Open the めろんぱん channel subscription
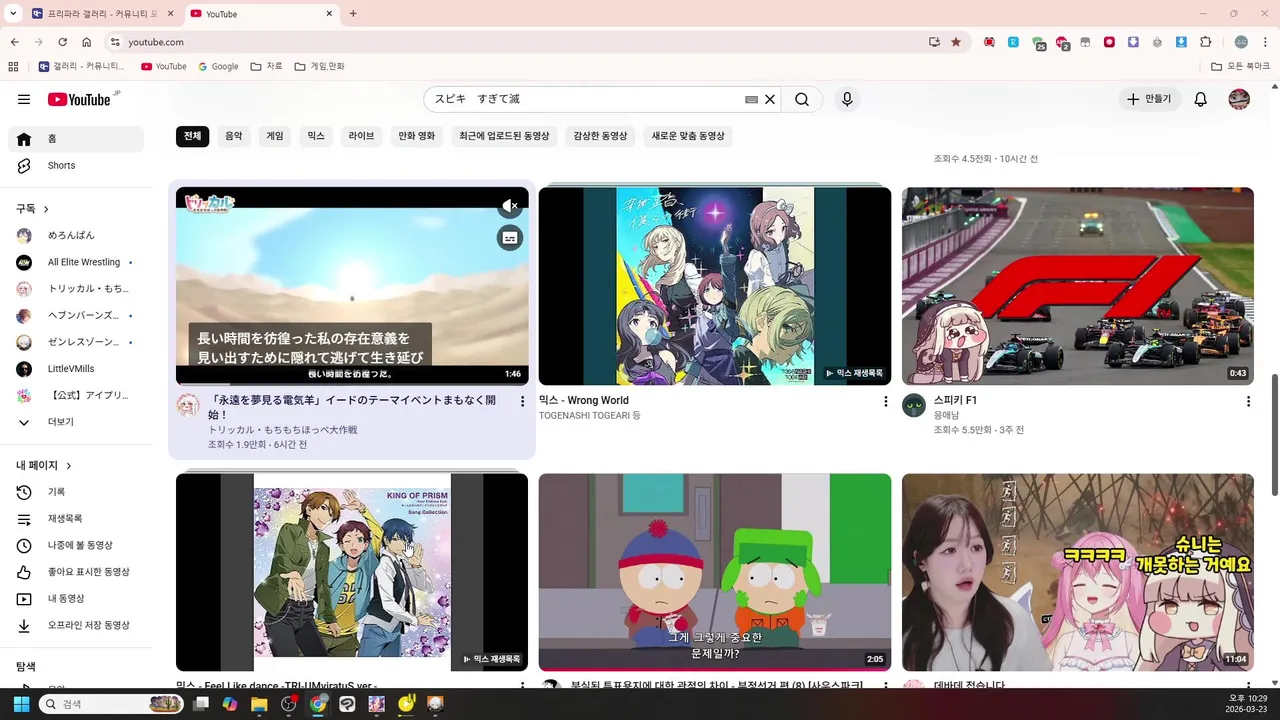This screenshot has height=720, width=1280. [x=76, y=235]
